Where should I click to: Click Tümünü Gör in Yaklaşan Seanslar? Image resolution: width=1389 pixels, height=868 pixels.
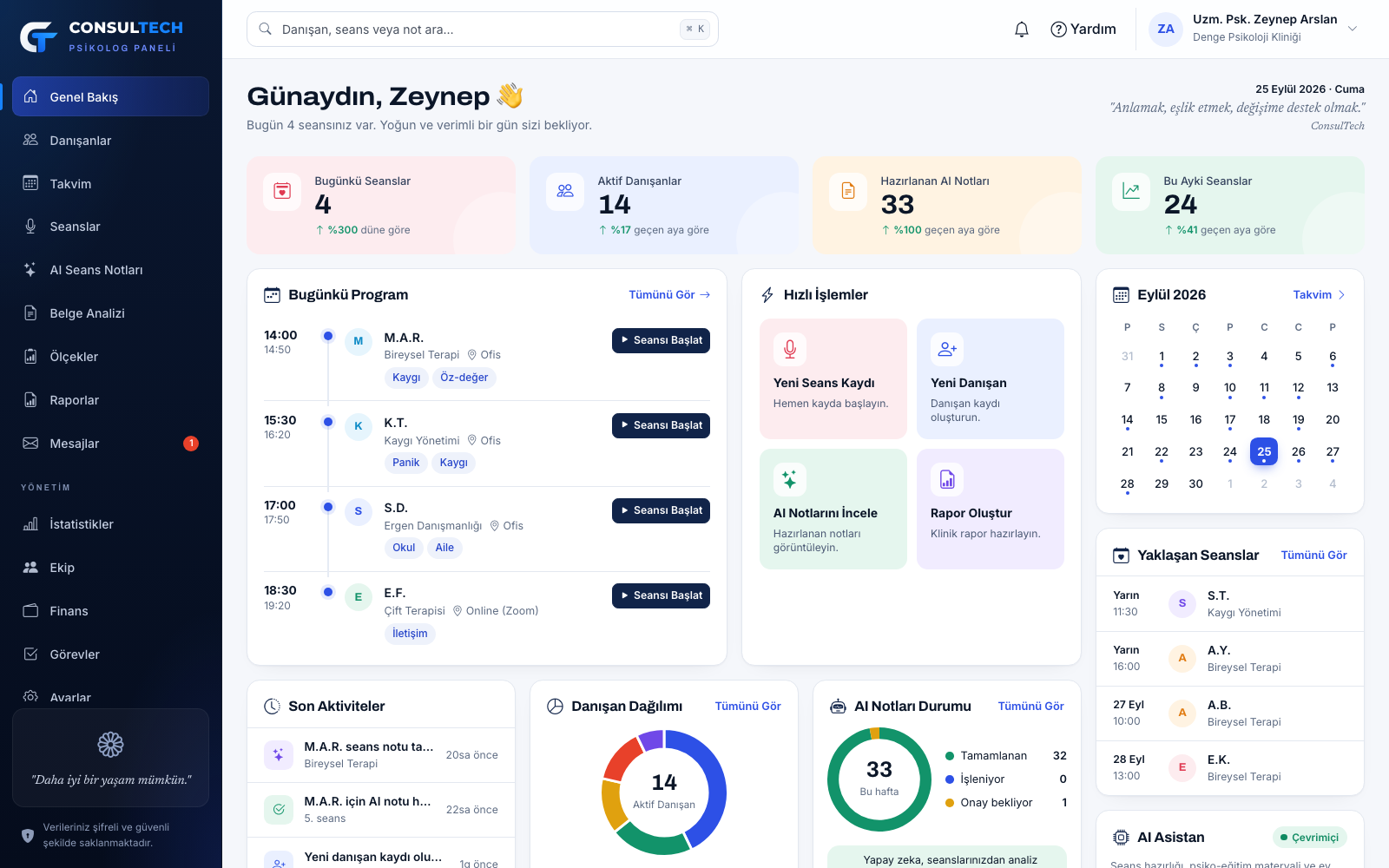coord(1313,556)
